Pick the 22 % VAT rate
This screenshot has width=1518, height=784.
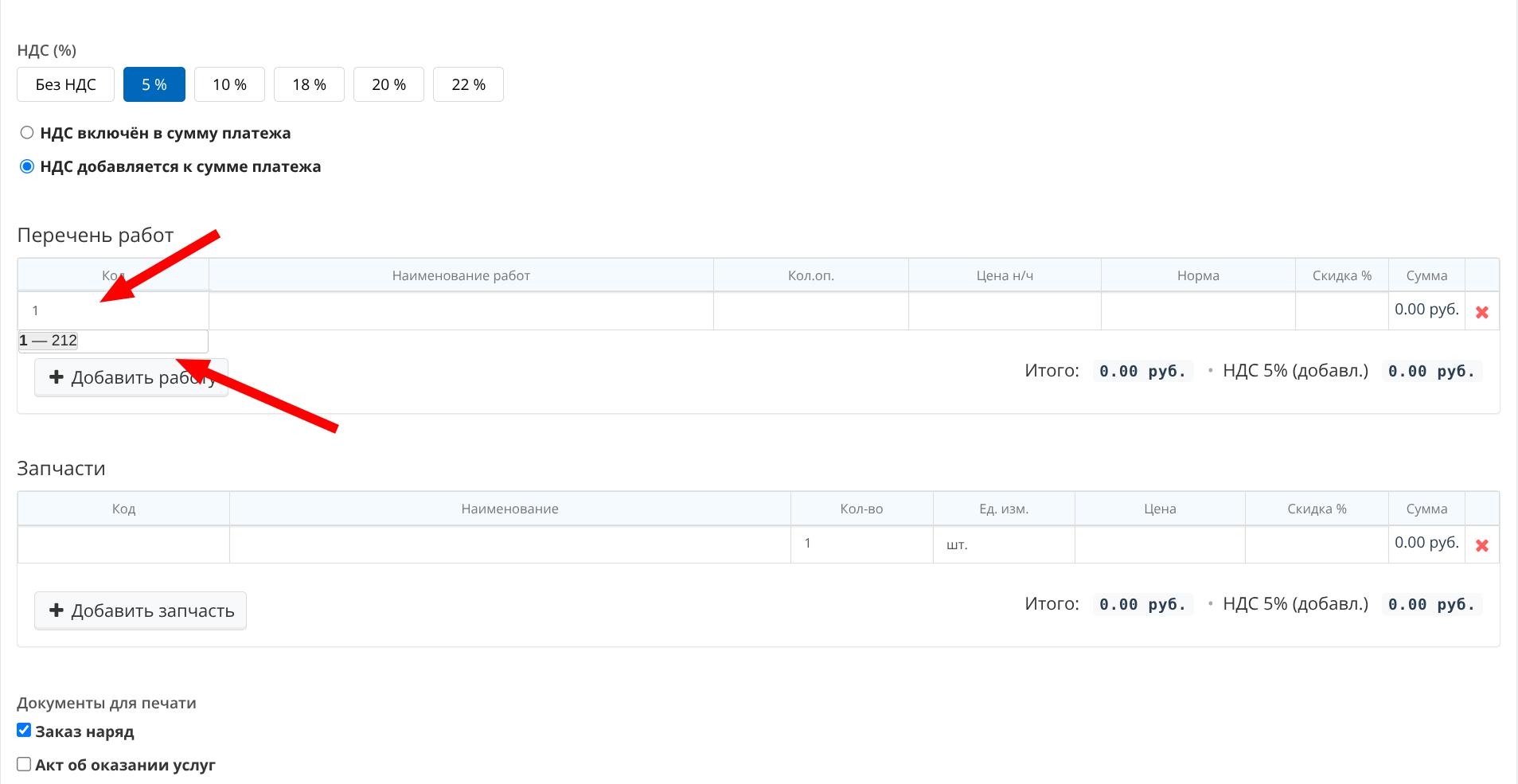click(x=468, y=84)
